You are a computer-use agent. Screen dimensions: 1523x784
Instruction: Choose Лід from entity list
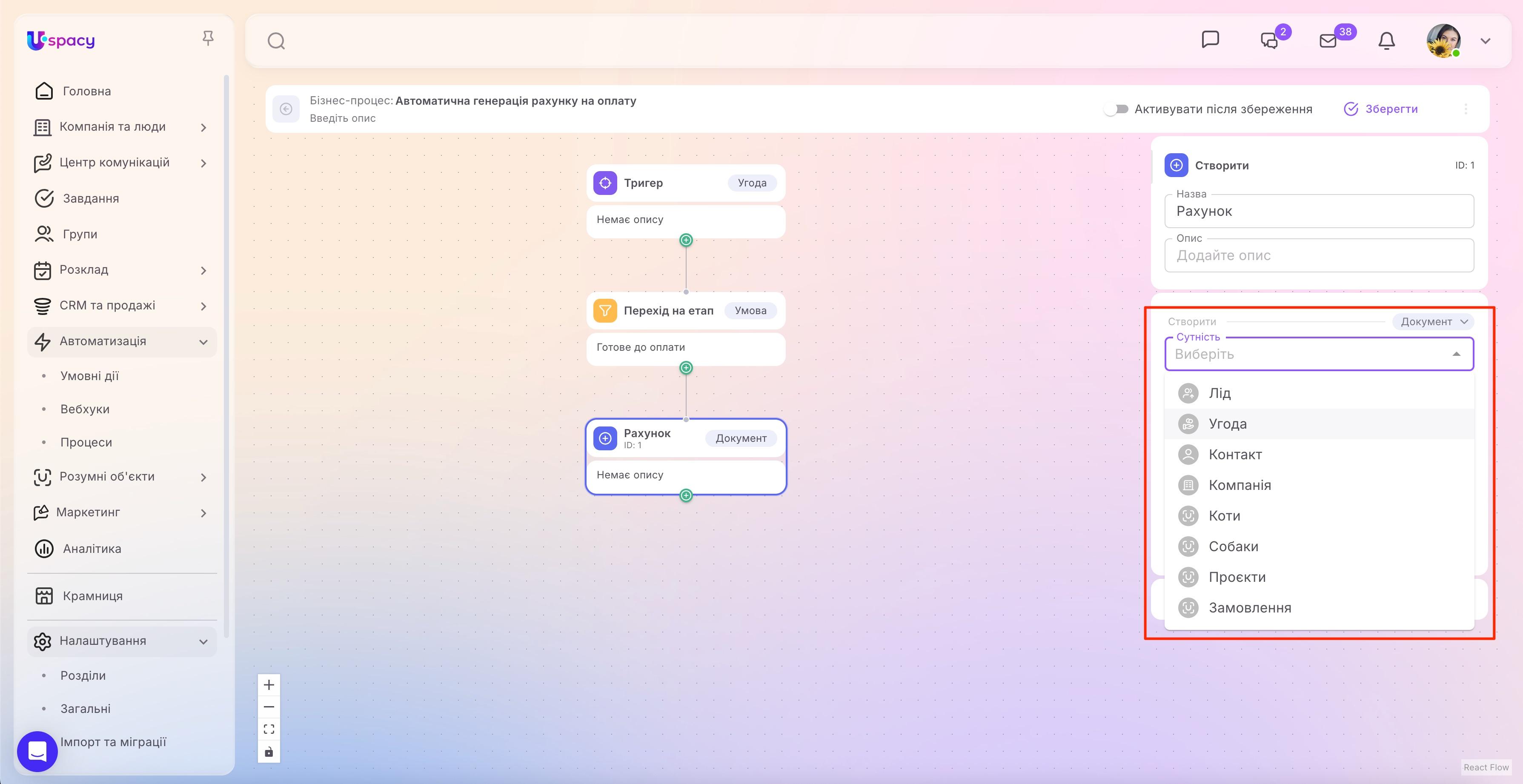(x=1319, y=393)
